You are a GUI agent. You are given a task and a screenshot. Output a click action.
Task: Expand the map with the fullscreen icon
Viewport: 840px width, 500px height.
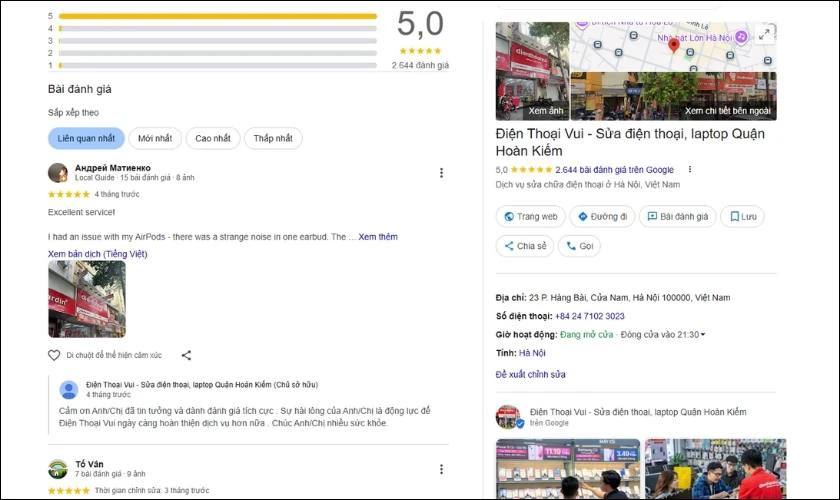pos(764,34)
